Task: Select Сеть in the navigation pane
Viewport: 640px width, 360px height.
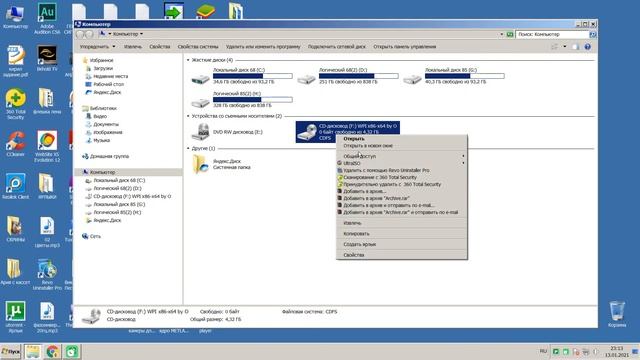Action: 95,236
